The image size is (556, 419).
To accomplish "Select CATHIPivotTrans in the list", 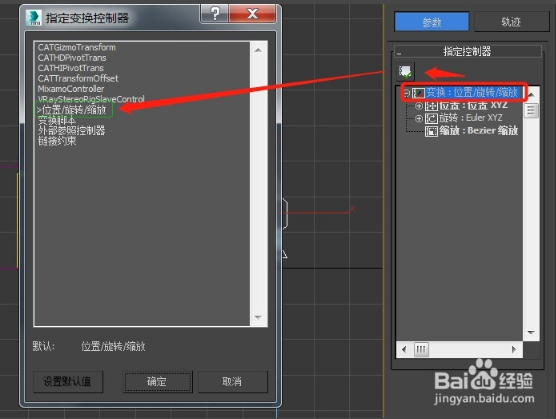I will 71,68.
